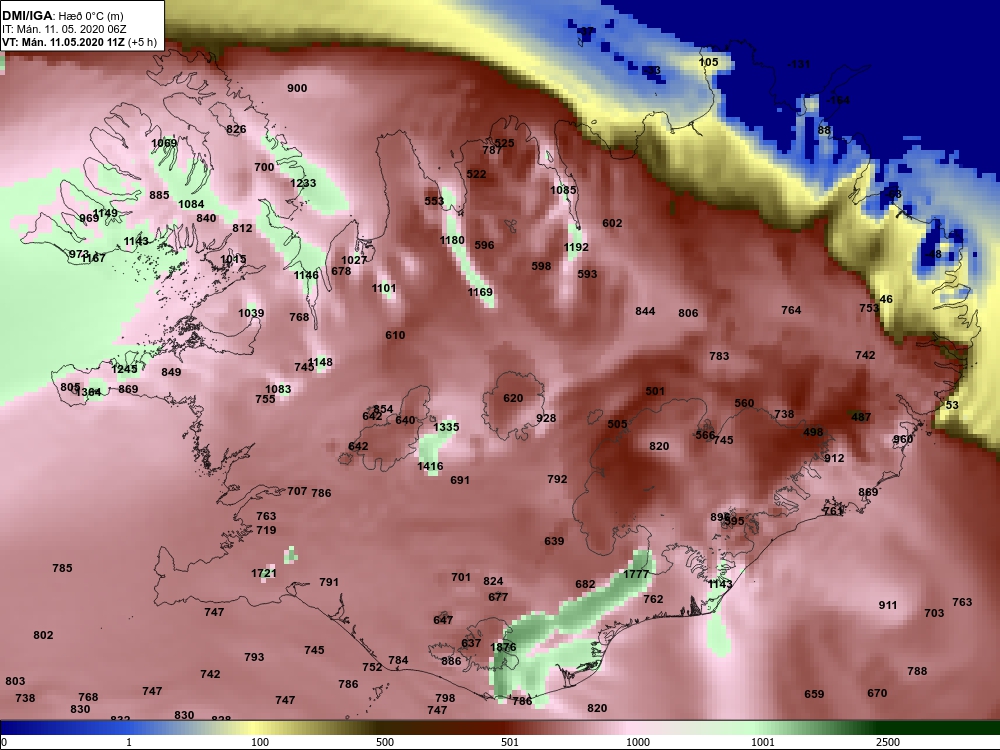The height and width of the screenshot is (750, 1000).
Task: Click the map value '659'
Action: pos(814,694)
